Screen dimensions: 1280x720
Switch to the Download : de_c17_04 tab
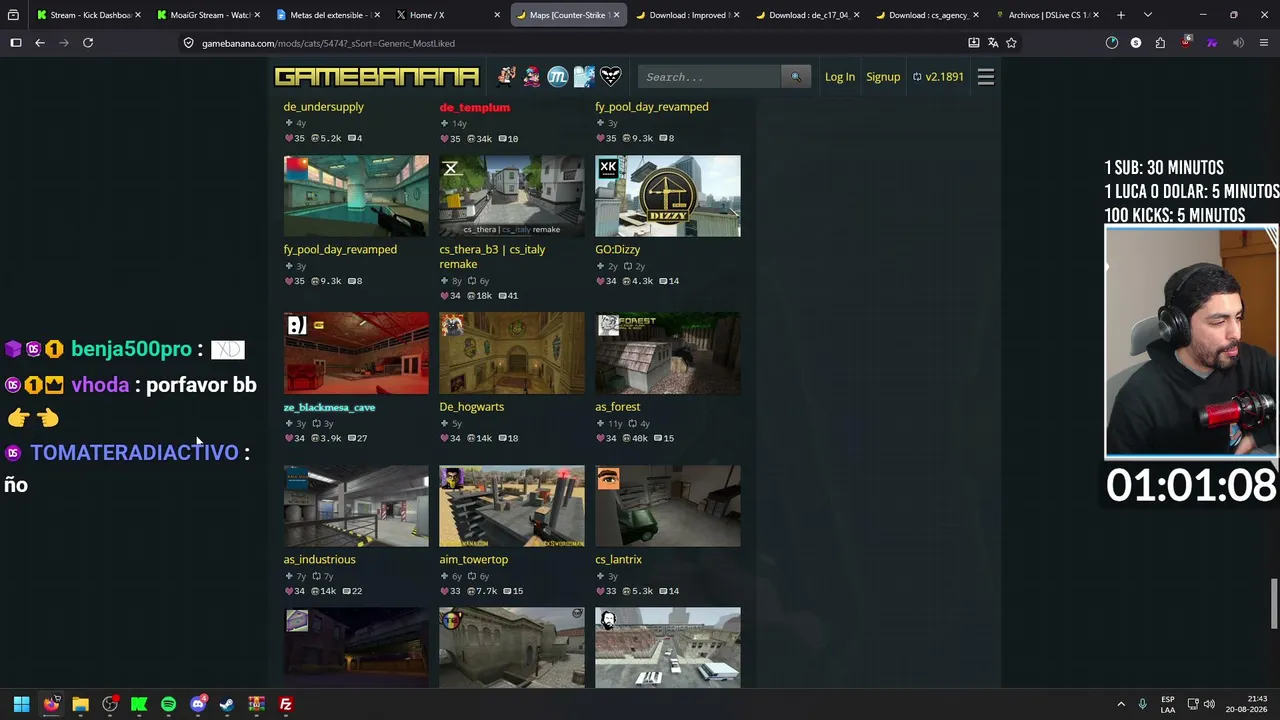tap(805, 15)
